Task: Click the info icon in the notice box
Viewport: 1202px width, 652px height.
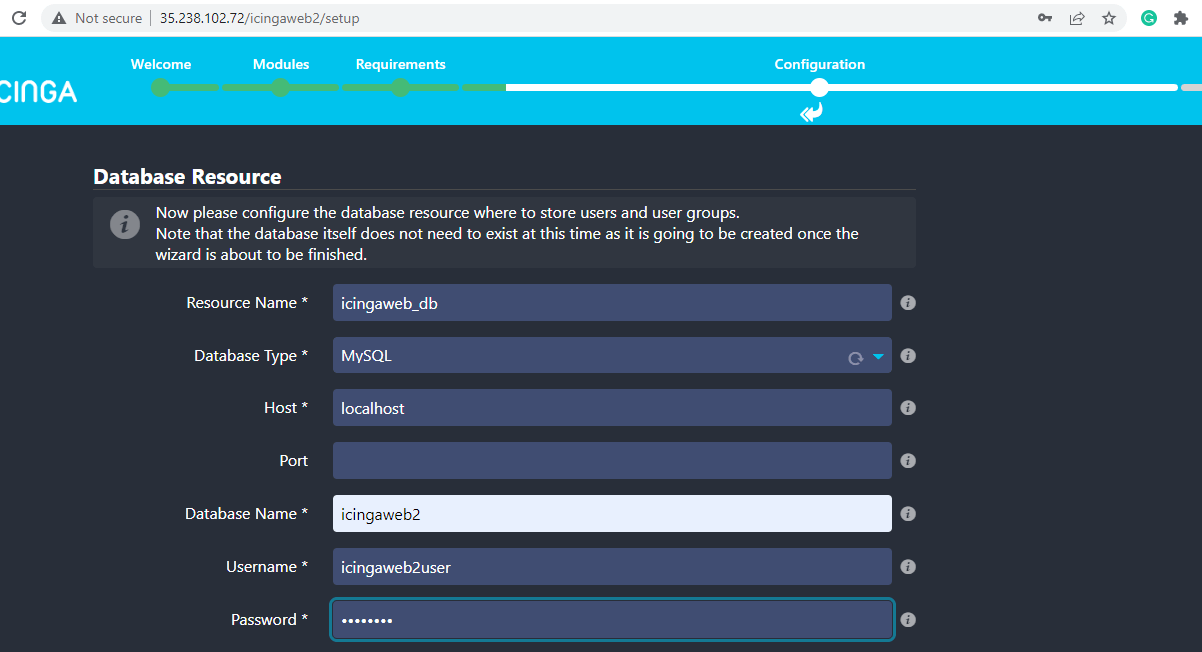Action: 125,224
